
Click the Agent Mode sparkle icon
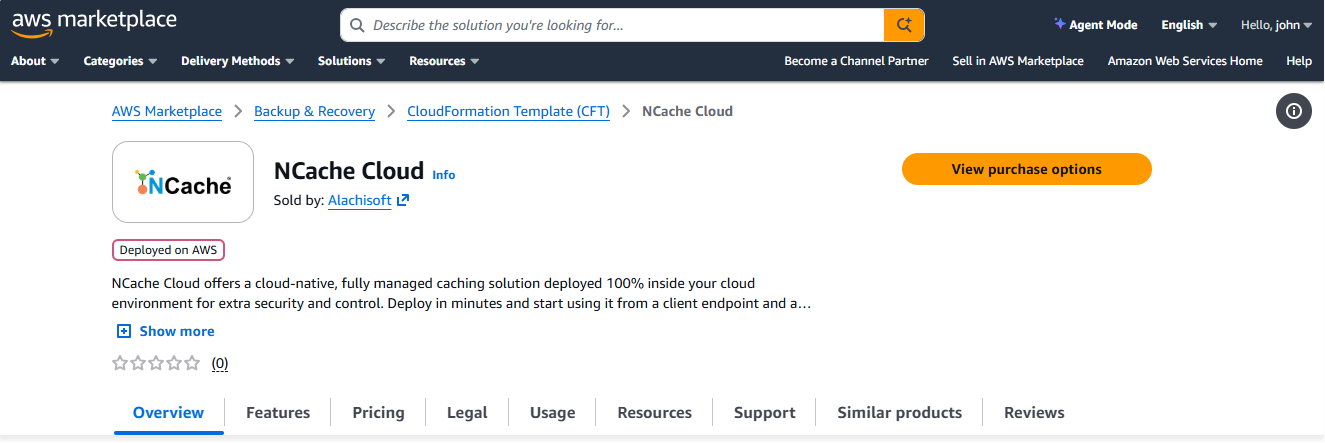(x=1059, y=24)
